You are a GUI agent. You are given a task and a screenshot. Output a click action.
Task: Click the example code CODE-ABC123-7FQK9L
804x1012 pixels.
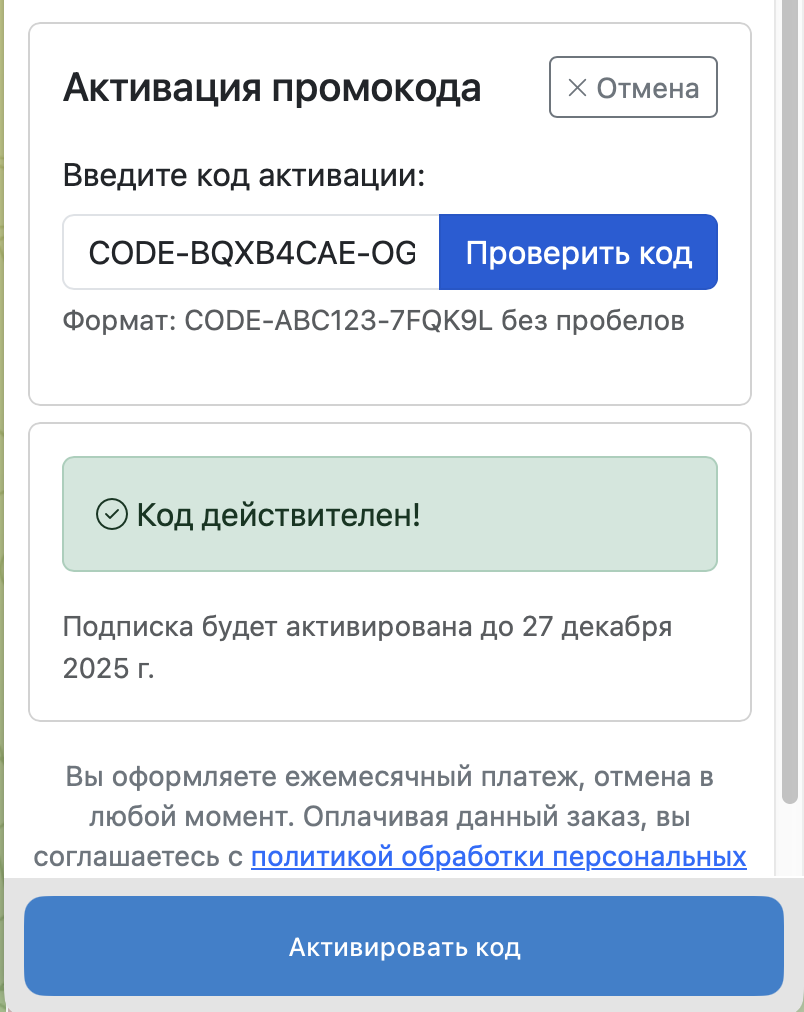pyautogui.click(x=340, y=321)
